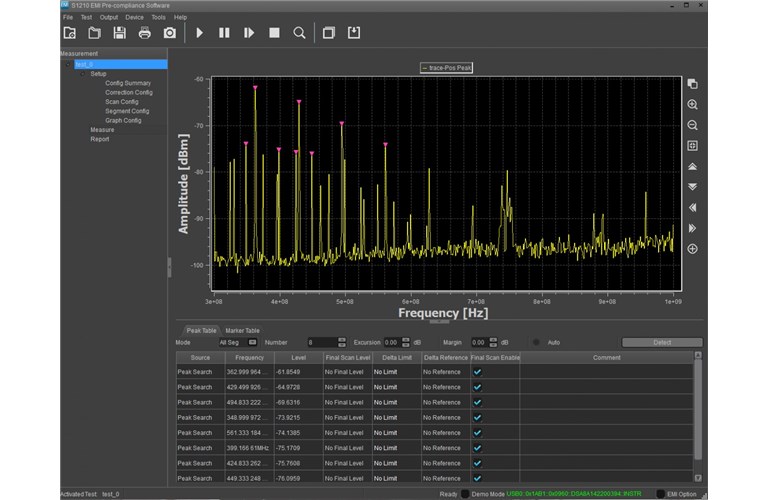Image resolution: width=768 pixels, height=500 pixels.
Task: Switch to the Marker Table tab
Action: [x=242, y=330]
